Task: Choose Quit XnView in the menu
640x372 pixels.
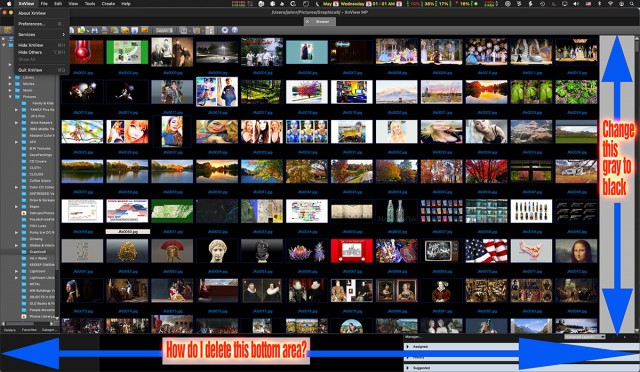Action: (x=30, y=70)
